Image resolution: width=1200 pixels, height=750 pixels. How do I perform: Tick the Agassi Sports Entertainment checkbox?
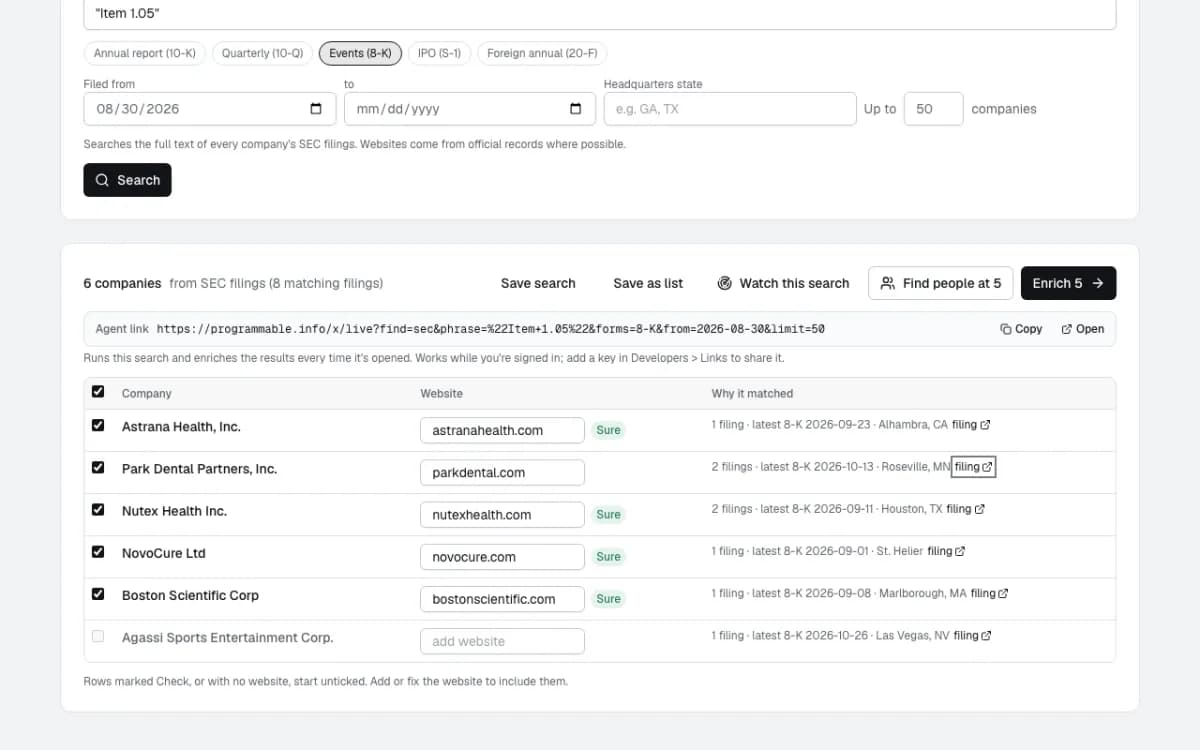pyautogui.click(x=98, y=636)
